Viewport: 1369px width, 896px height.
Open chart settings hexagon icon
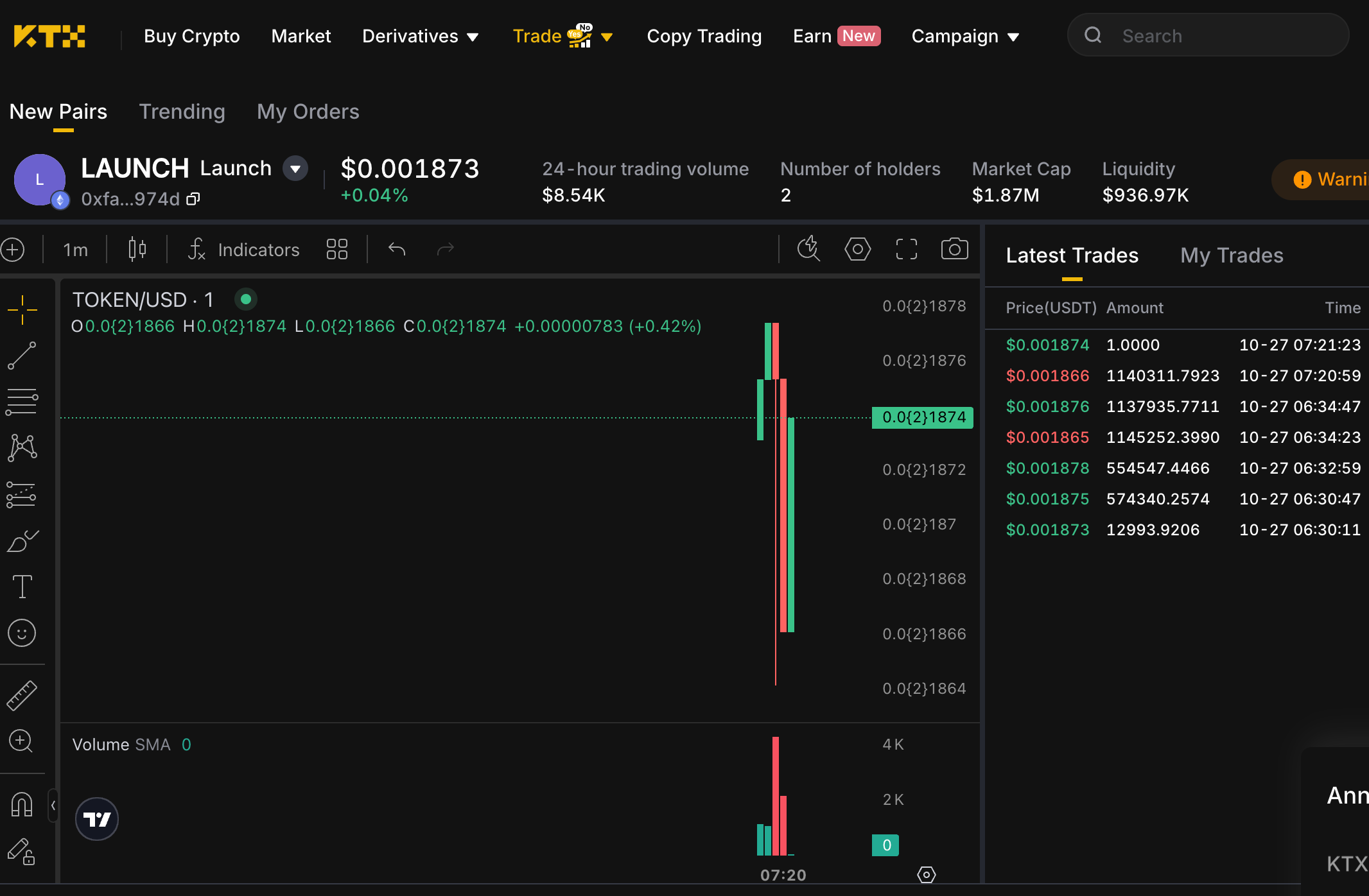click(858, 249)
